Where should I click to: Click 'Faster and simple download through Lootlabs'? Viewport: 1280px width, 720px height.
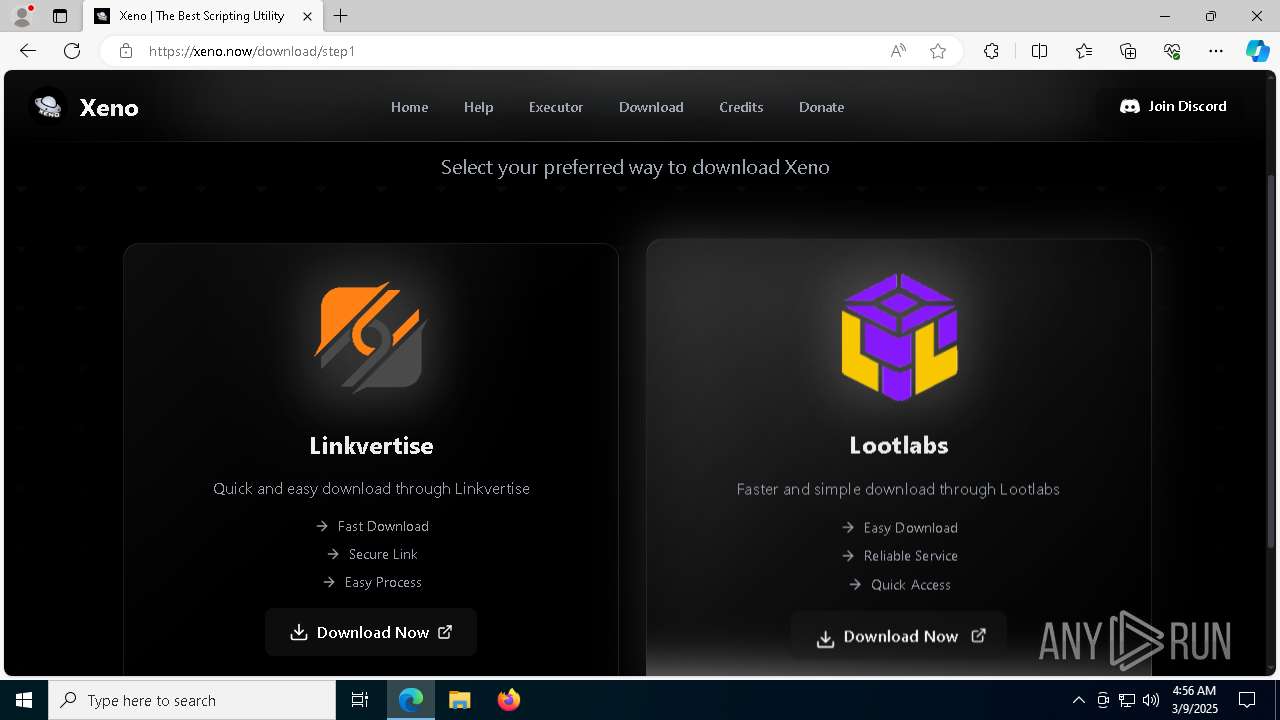point(898,489)
